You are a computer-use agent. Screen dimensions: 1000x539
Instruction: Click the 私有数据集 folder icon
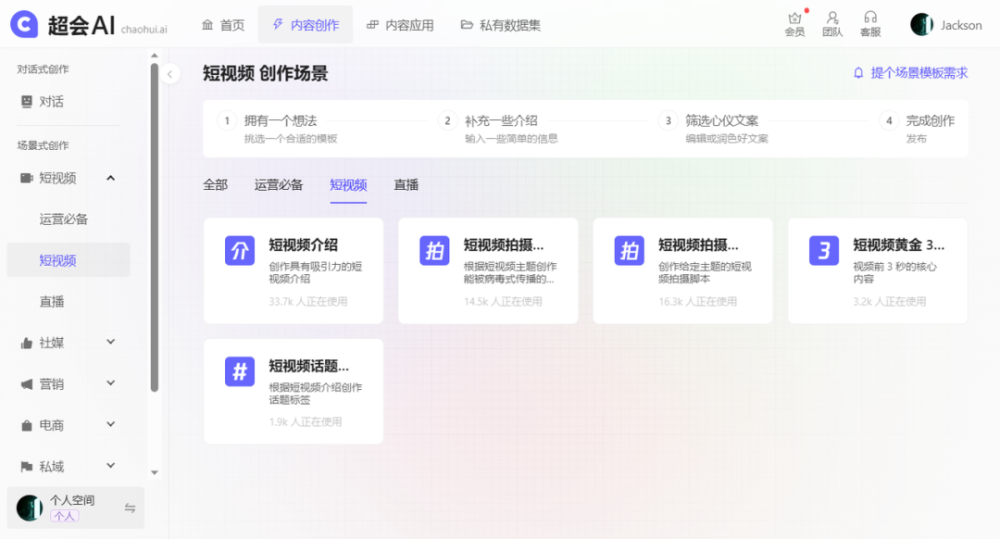coord(467,25)
